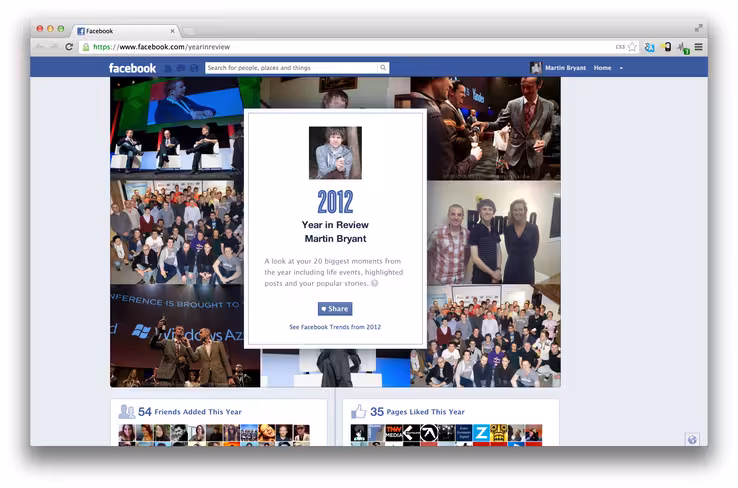Bookmark page with the star icon
Image resolution: width=738 pixels, height=488 pixels.
click(x=632, y=47)
